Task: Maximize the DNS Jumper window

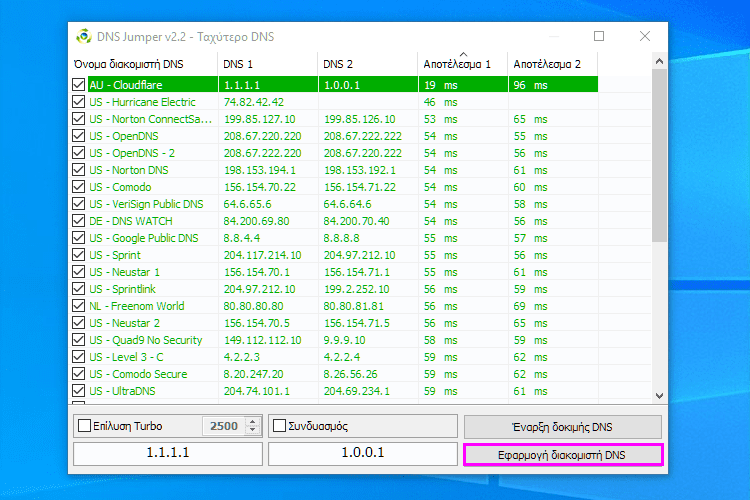Action: point(599,36)
